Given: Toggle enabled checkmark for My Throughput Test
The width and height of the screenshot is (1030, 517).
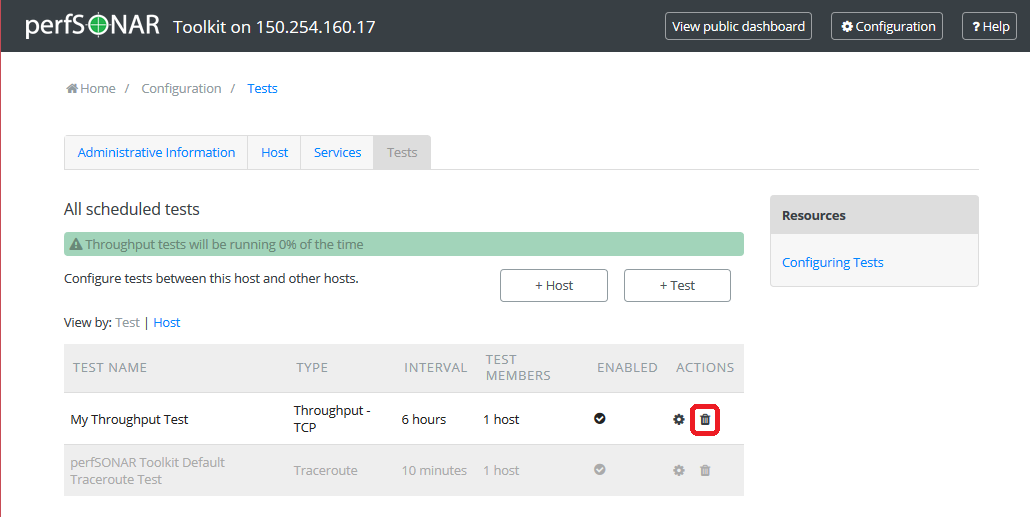Looking at the screenshot, I should click(x=600, y=418).
